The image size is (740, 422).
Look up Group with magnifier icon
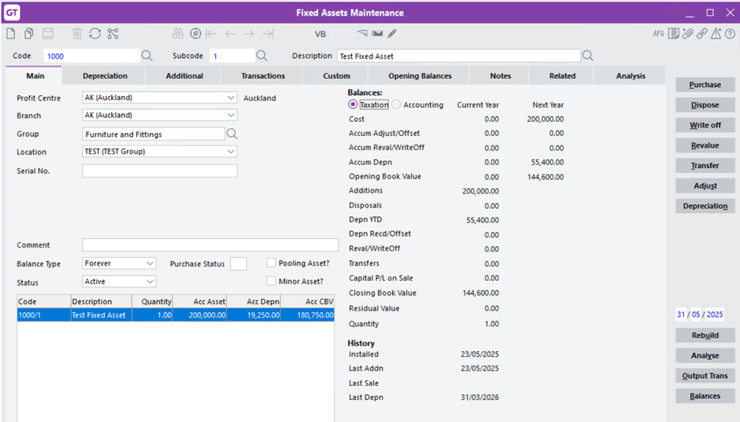pyautogui.click(x=232, y=134)
